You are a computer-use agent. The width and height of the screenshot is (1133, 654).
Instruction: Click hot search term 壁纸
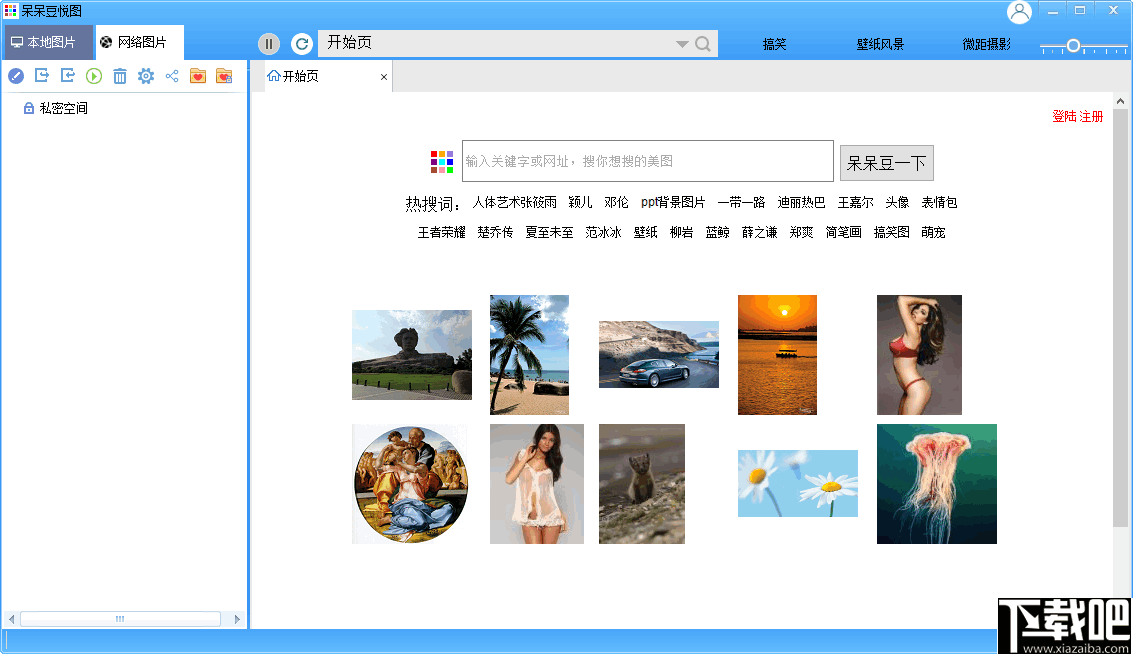click(x=645, y=233)
